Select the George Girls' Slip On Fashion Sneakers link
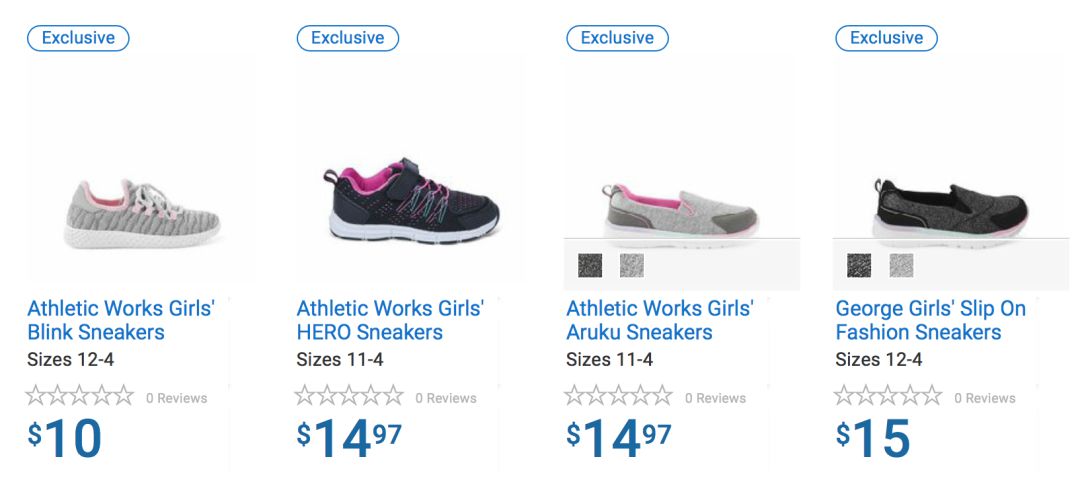 [x=930, y=320]
